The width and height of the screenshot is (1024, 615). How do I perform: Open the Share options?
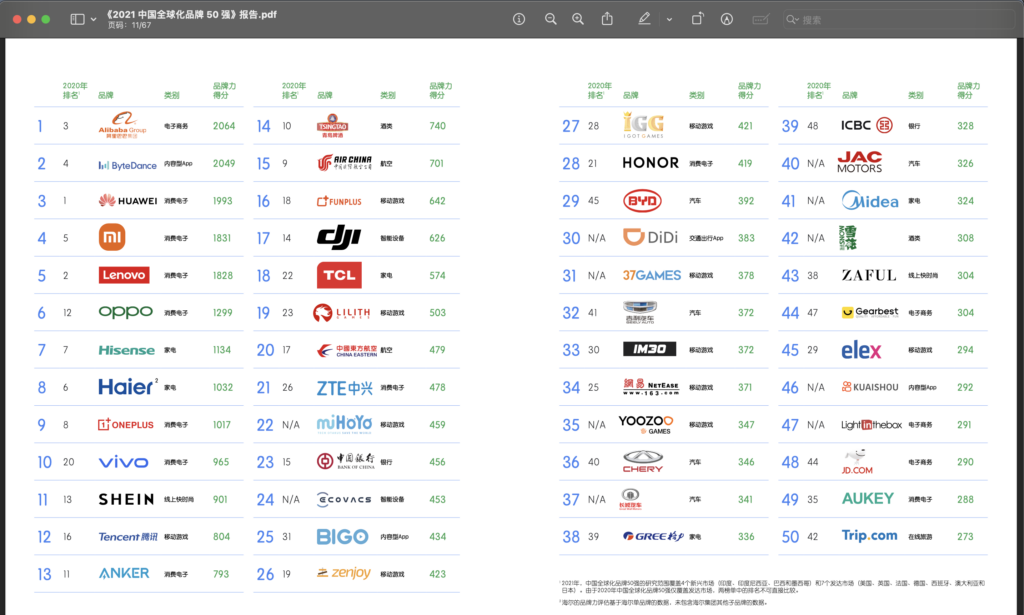pos(607,18)
